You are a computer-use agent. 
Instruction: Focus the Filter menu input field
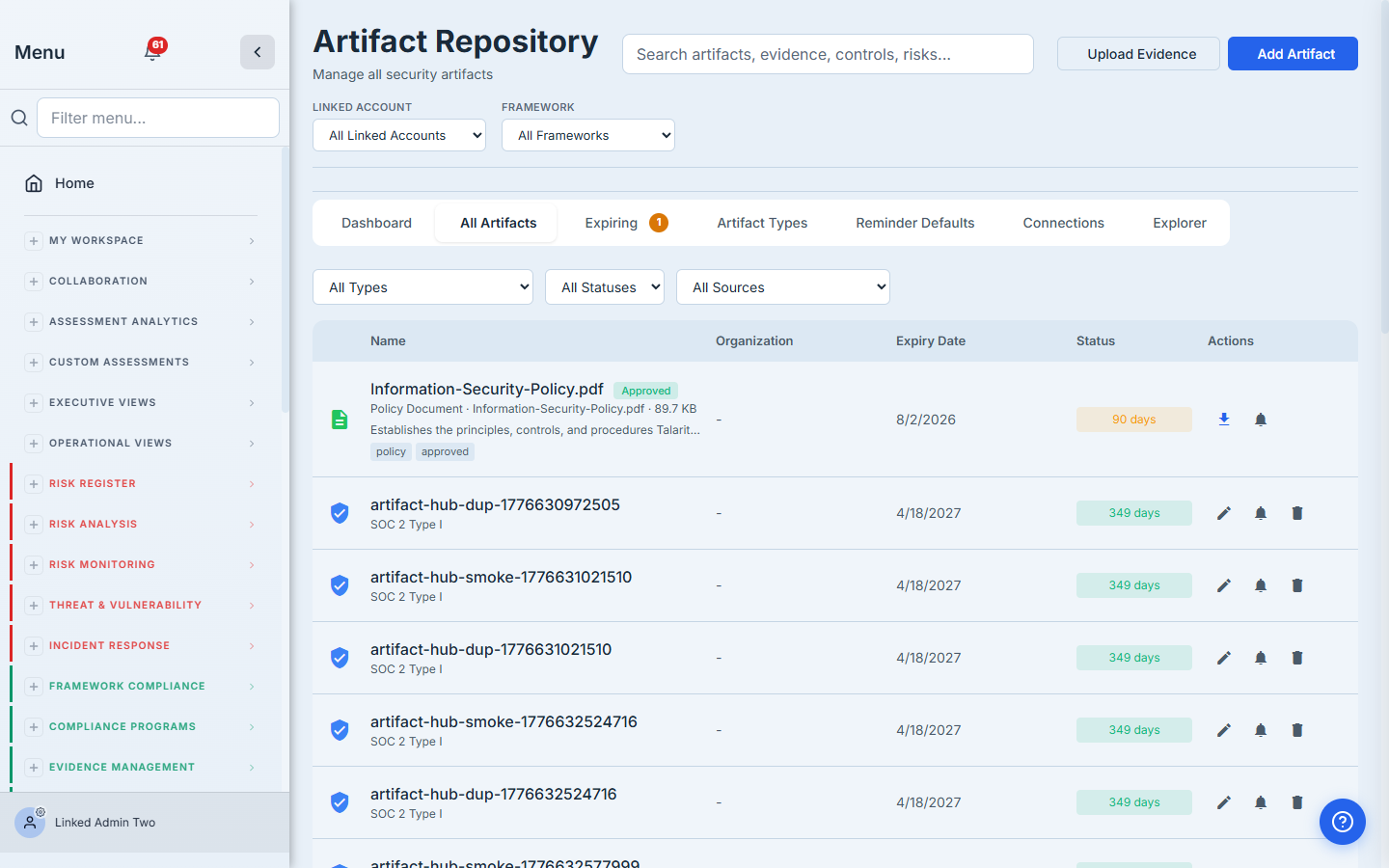pos(158,118)
